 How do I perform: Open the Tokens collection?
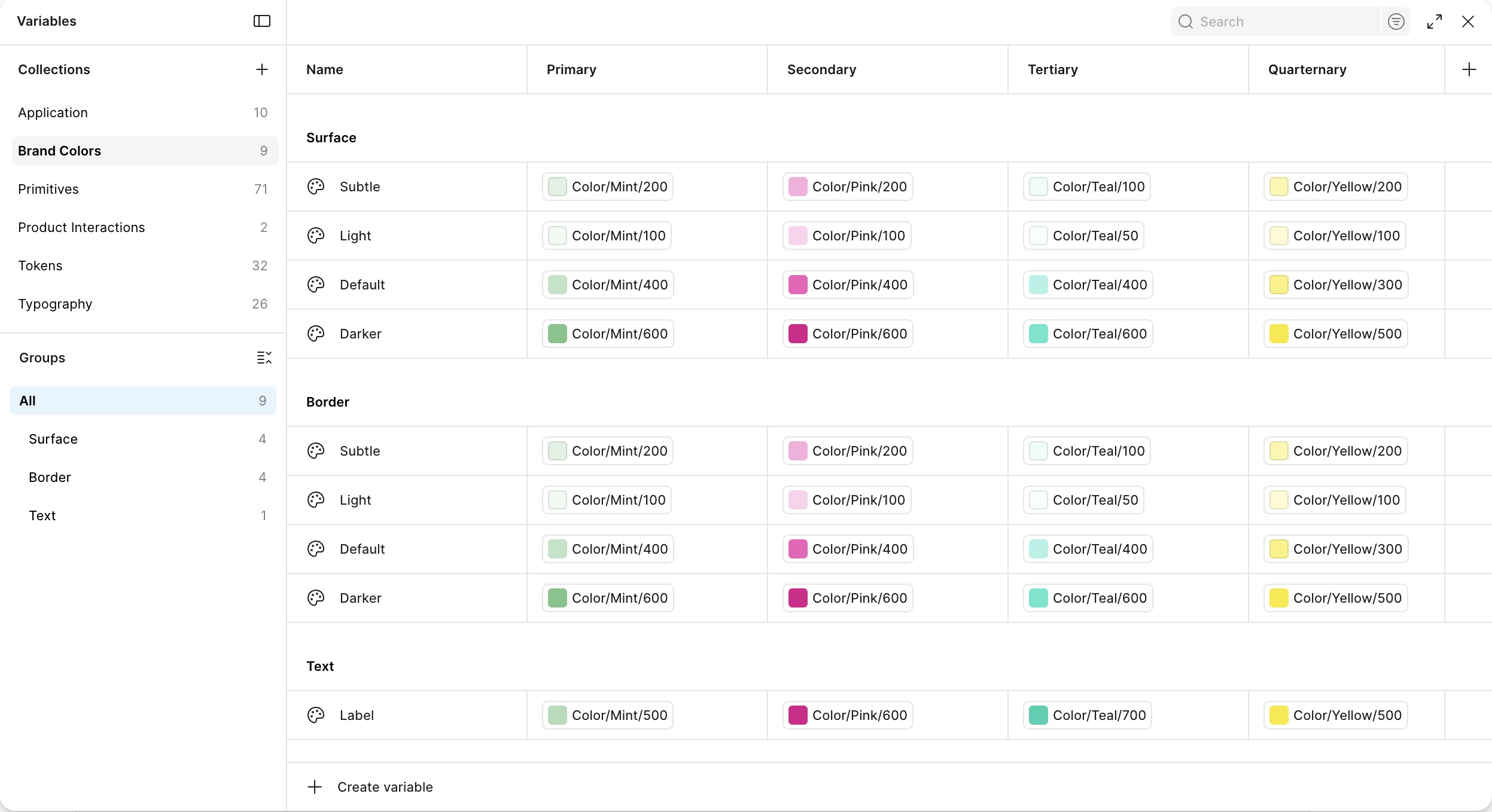coord(145,265)
